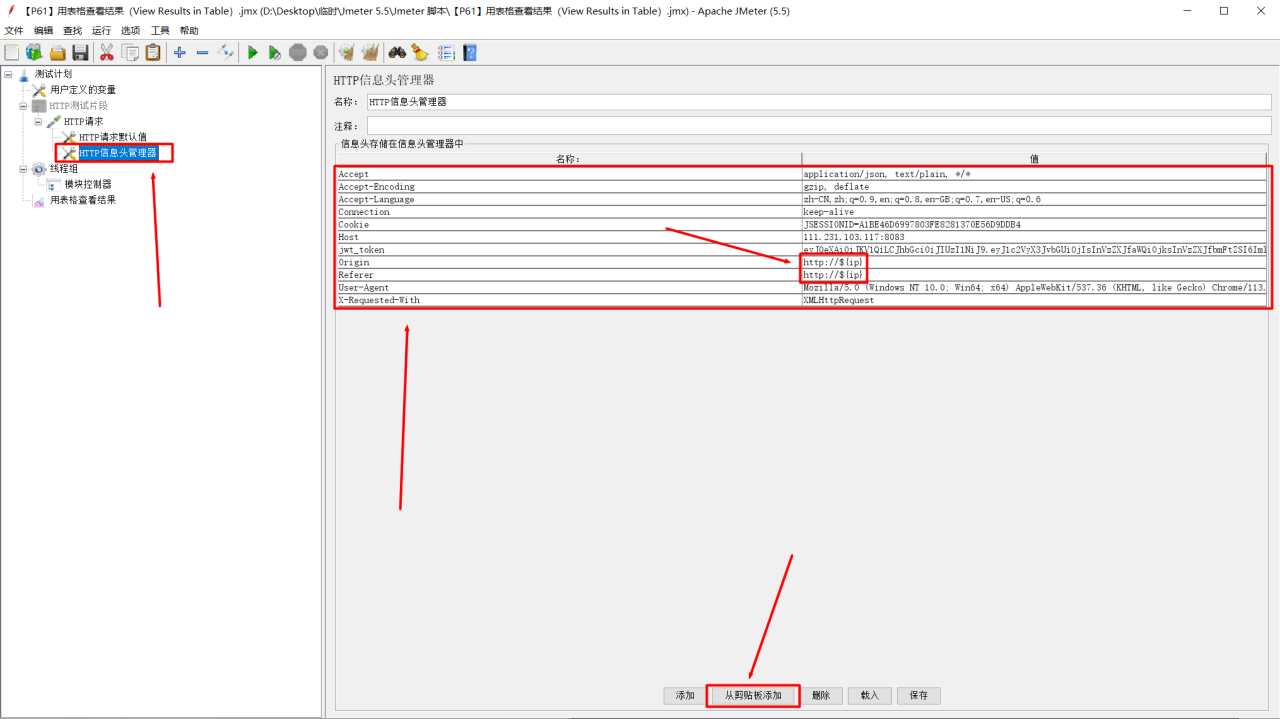Viewport: 1280px width, 719px height.
Task: Open the 运行 menu
Action: pos(100,29)
